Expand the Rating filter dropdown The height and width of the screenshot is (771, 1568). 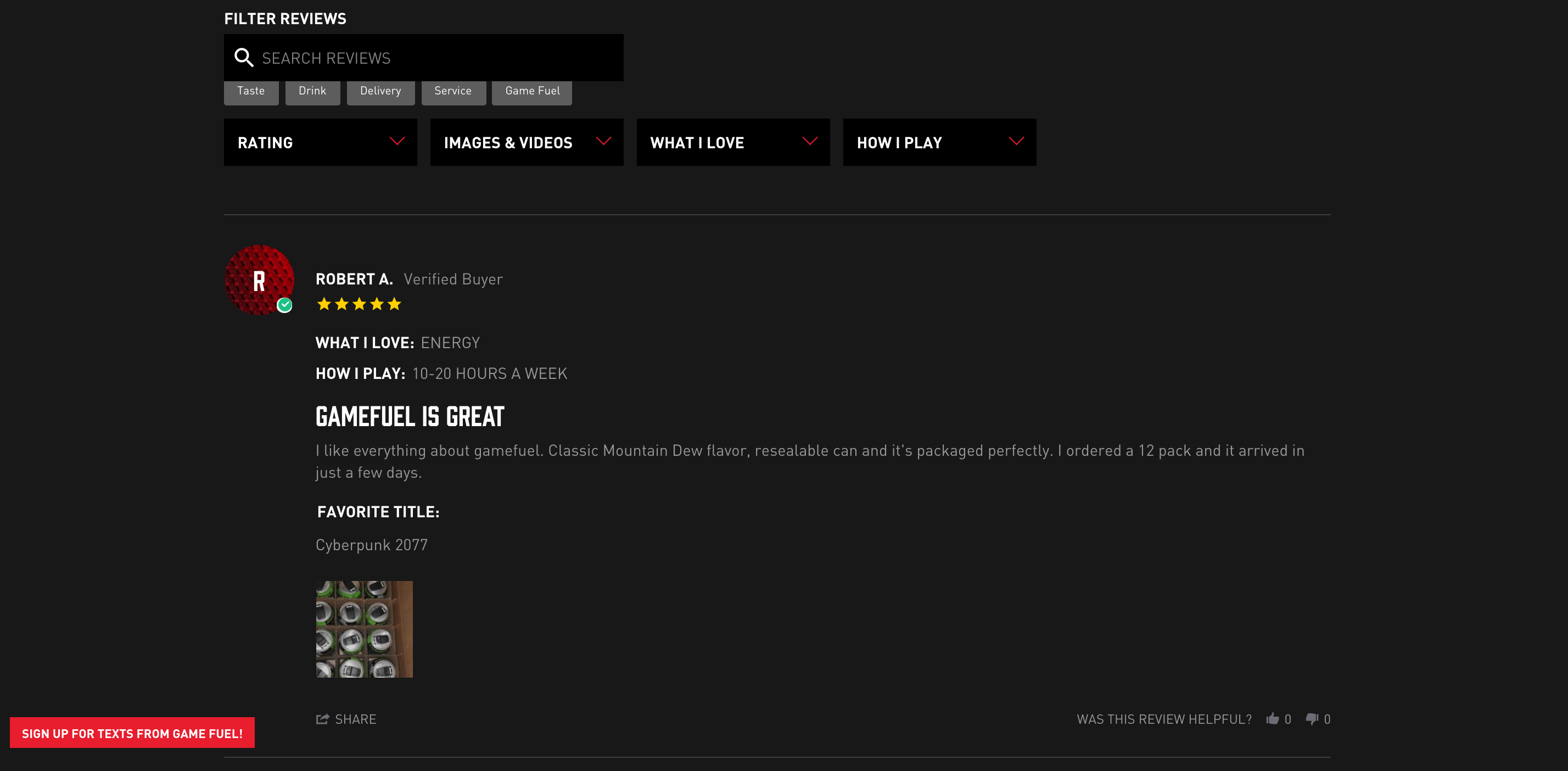[320, 143]
